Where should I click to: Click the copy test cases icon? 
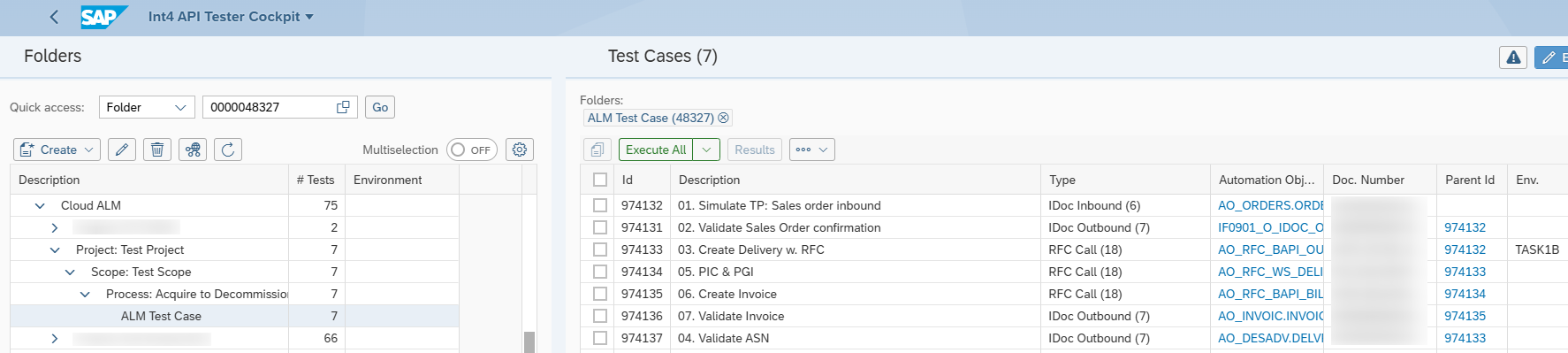click(598, 150)
